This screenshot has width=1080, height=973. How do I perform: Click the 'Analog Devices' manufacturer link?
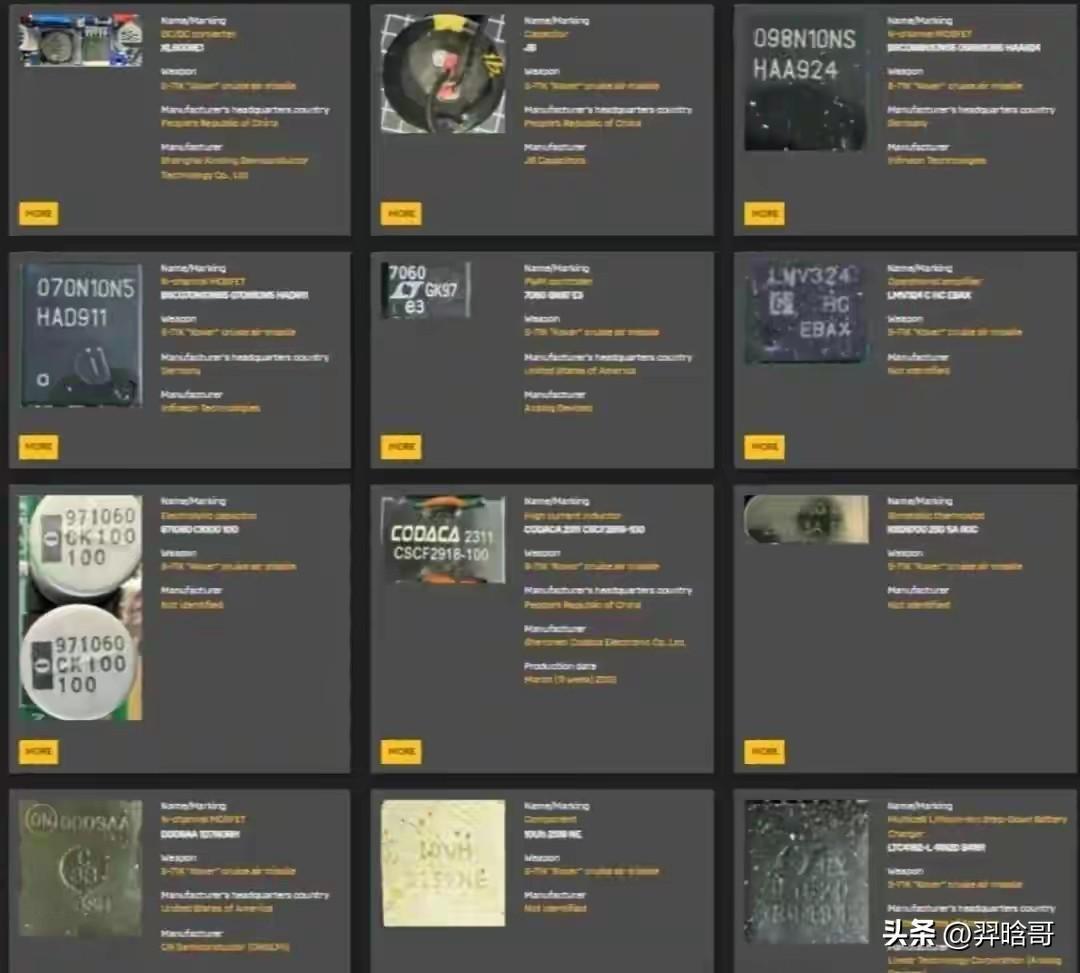click(x=558, y=408)
